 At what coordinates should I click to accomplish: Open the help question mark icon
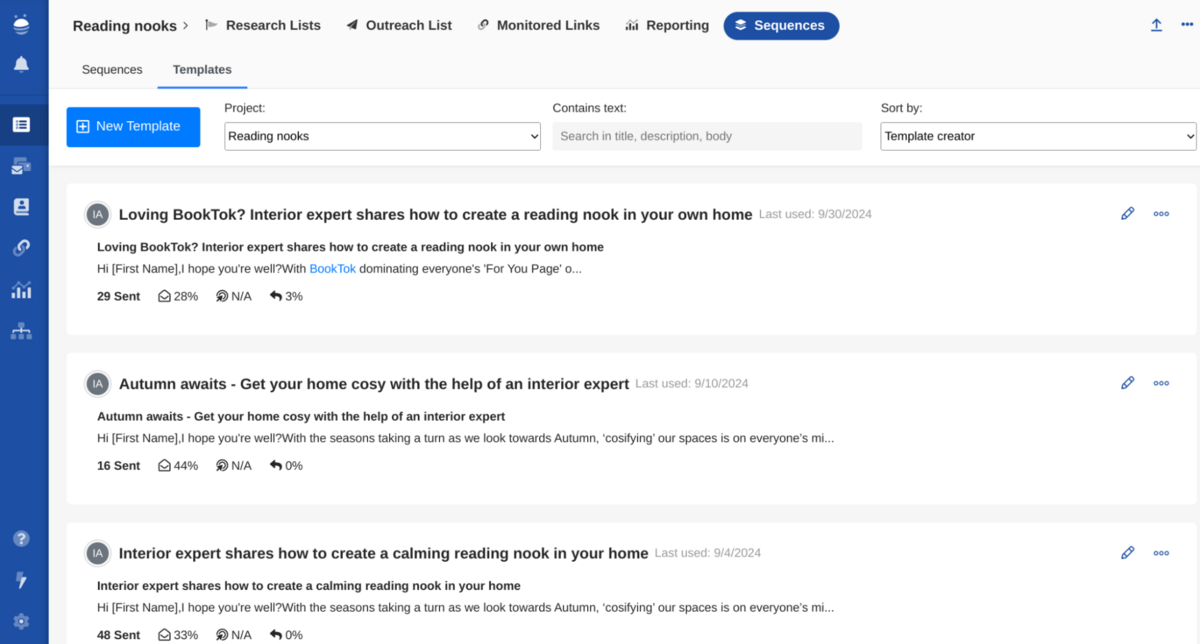21,539
